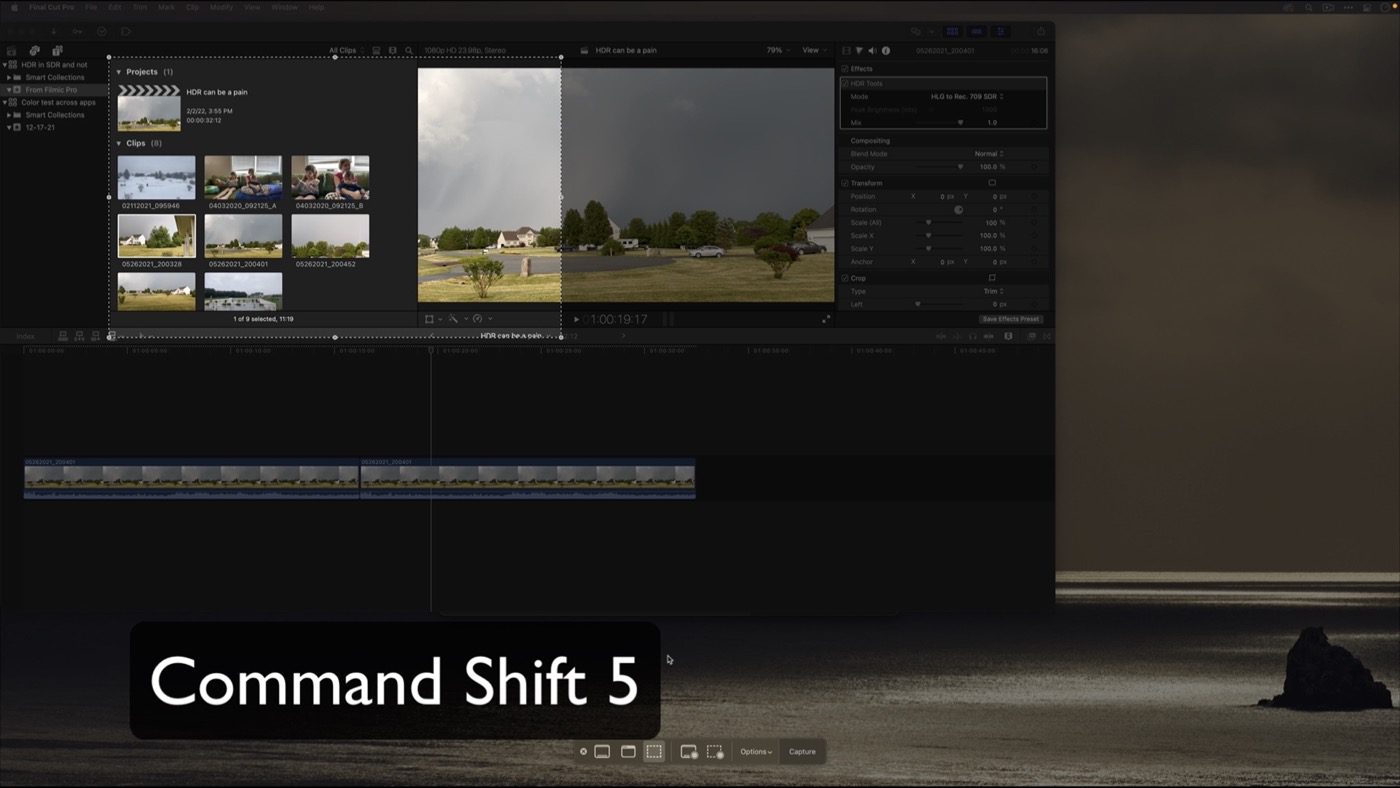Open the Audio inspector speaker icon
Image resolution: width=1400 pixels, height=788 pixels.
[x=872, y=50]
